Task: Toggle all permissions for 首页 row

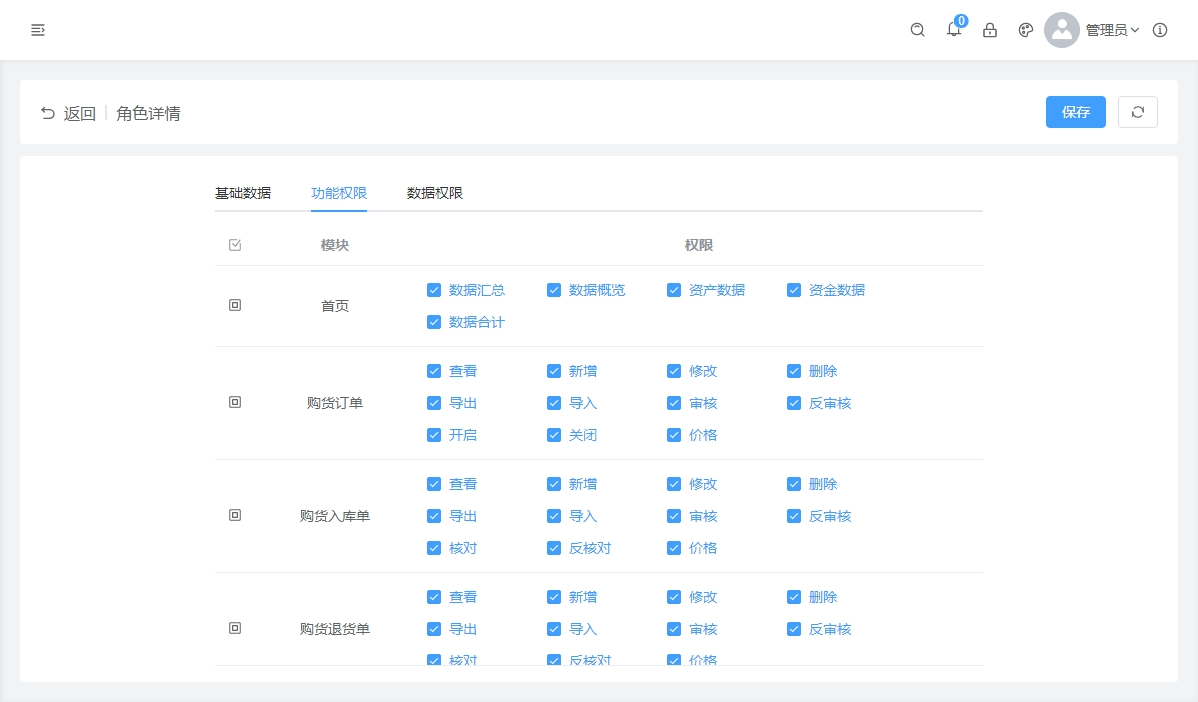Action: [235, 305]
